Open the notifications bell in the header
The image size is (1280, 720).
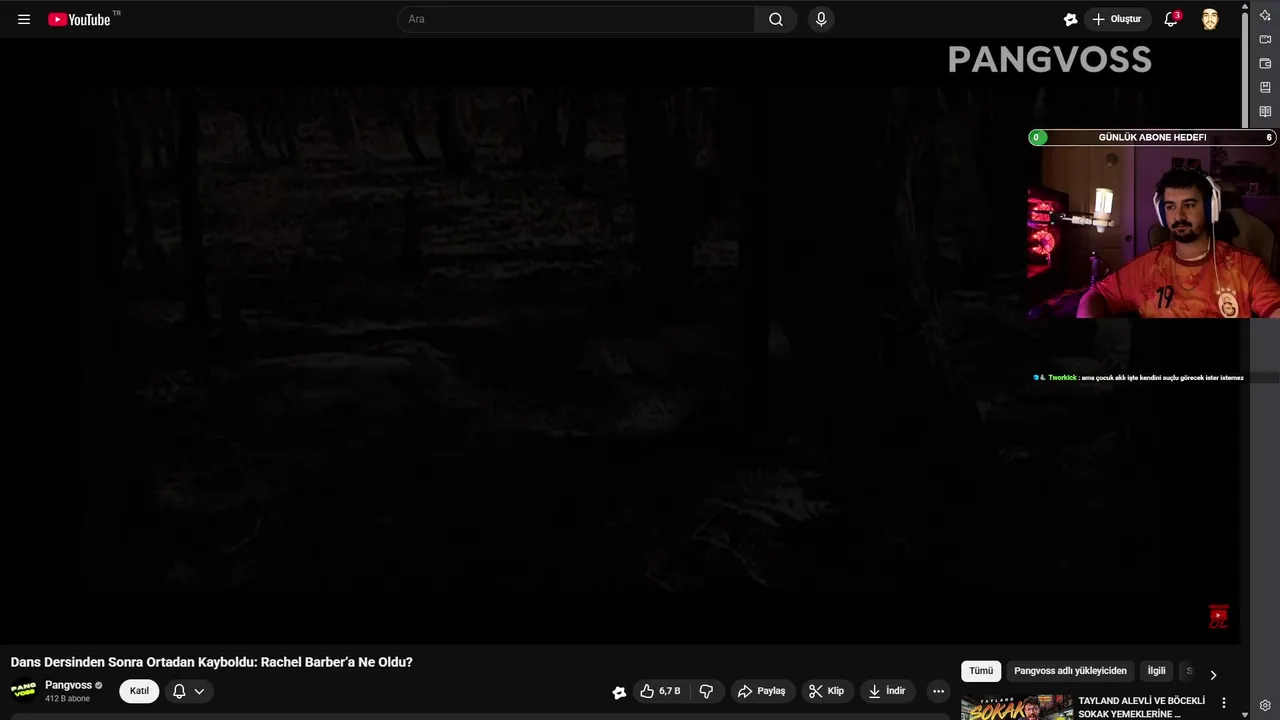1171,19
